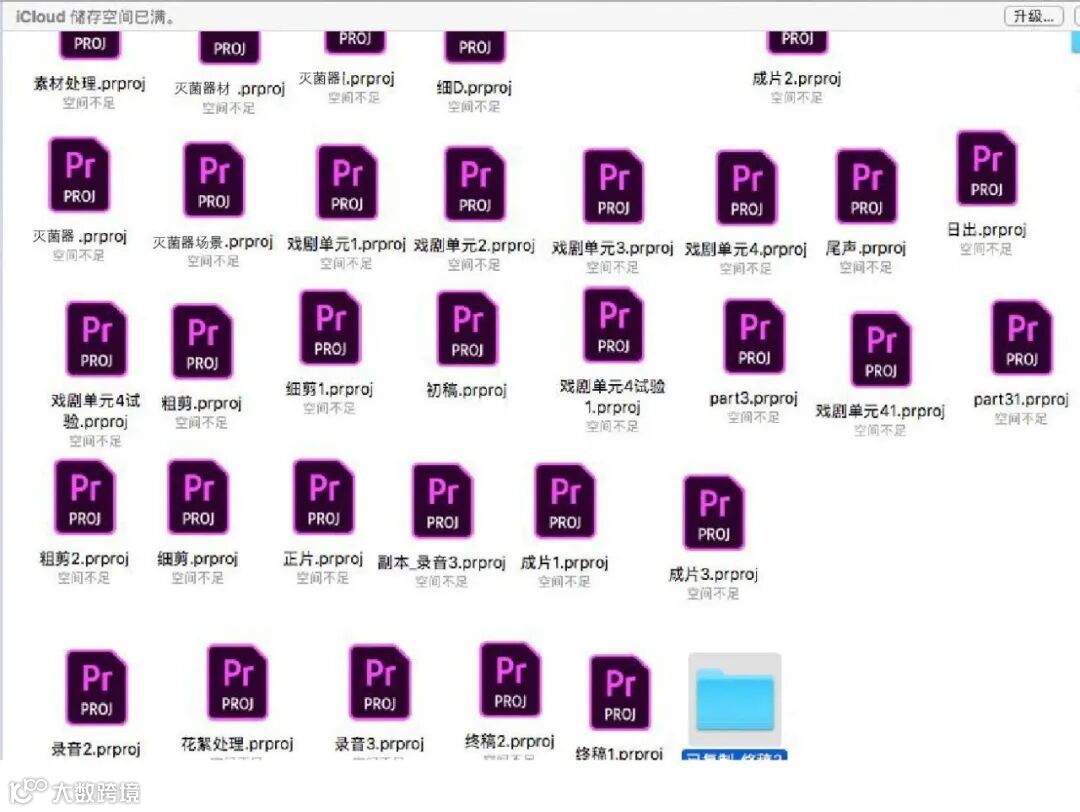Image resolution: width=1080 pixels, height=812 pixels.
Task: Select the 细剪.prproj file icon
Action: click(198, 497)
